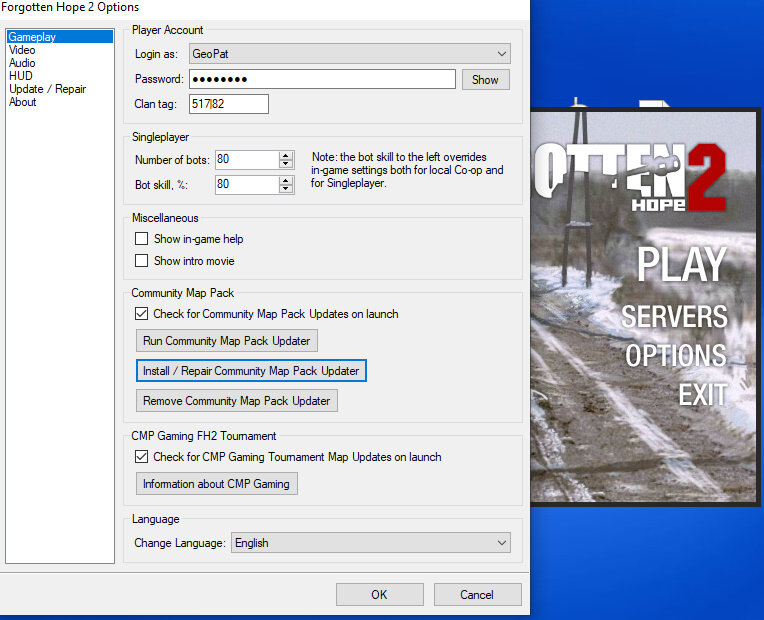
Task: Go to Update / Repair section
Action: click(47, 89)
